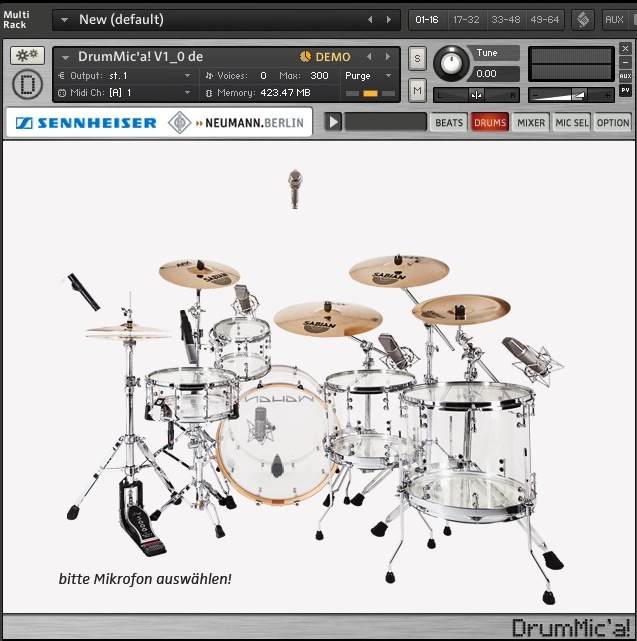Click the left crash cymbal
The image size is (637, 641).
199,274
